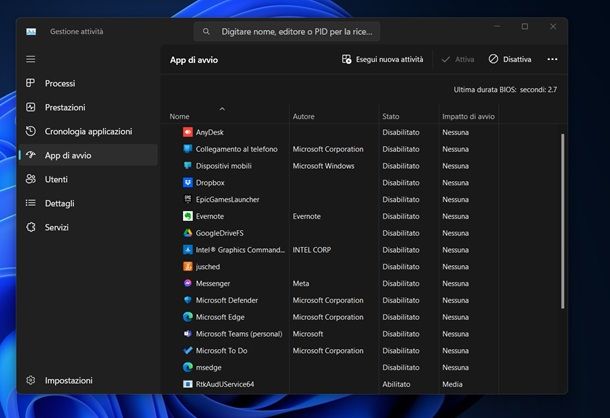Viewport: 610px width, 418px height.
Task: Click the sort arrow above the Nome column
Action: click(x=222, y=109)
